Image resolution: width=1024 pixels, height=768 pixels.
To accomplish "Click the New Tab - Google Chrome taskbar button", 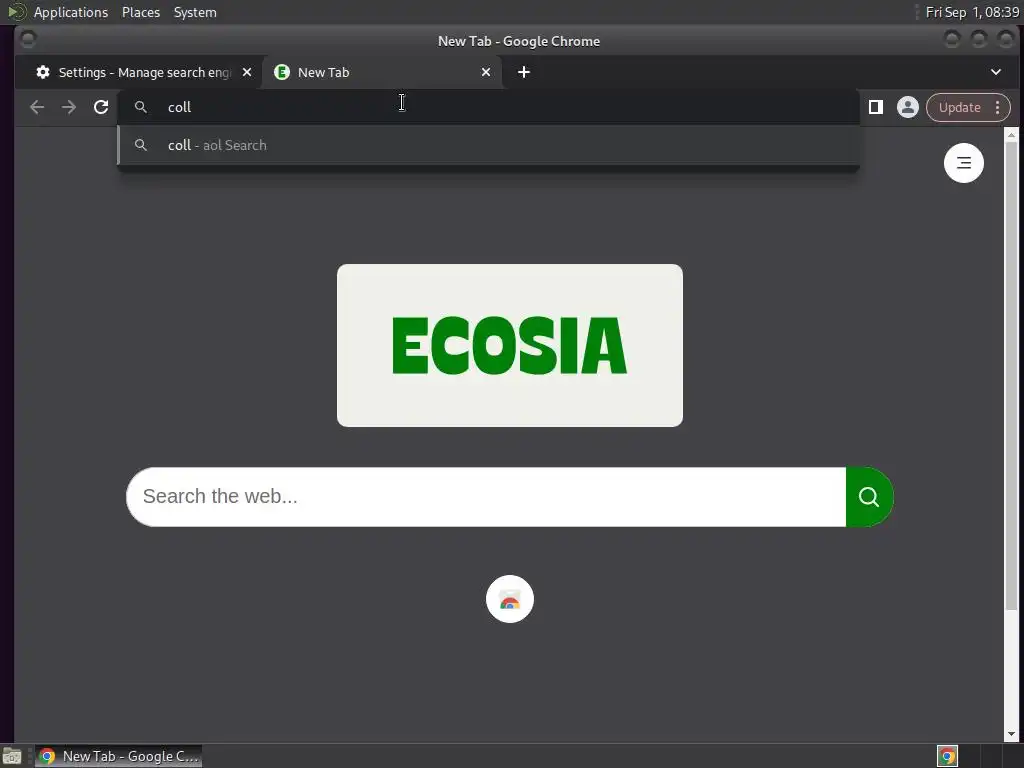I will 118,756.
